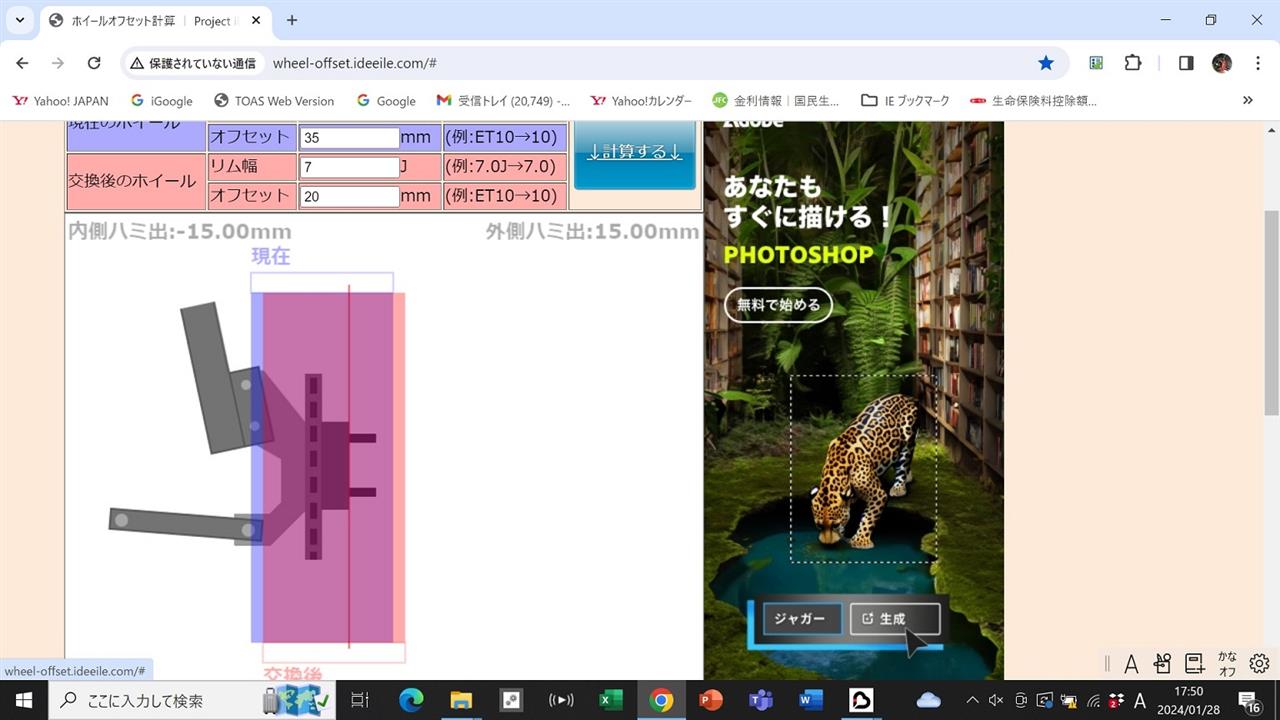The height and width of the screenshot is (720, 1280).
Task: Open Task View on the taskbar
Action: point(360,700)
